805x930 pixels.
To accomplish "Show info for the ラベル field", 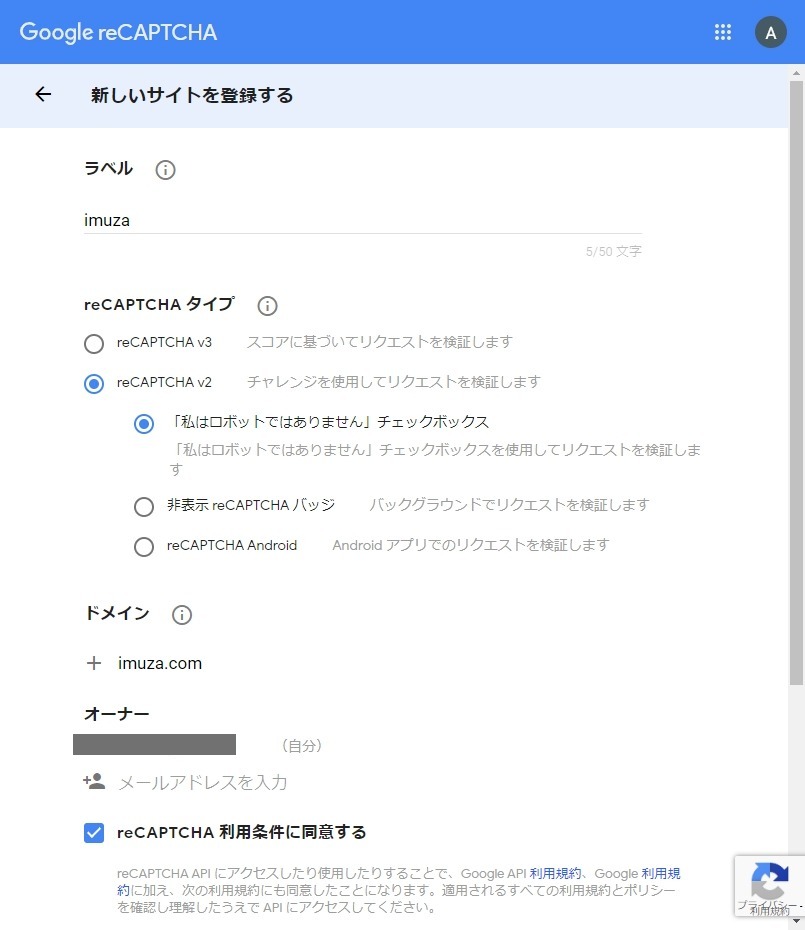I will 165,170.
